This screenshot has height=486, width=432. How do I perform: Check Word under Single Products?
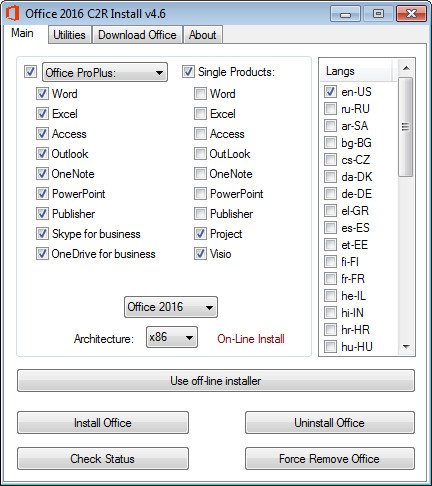(200, 94)
